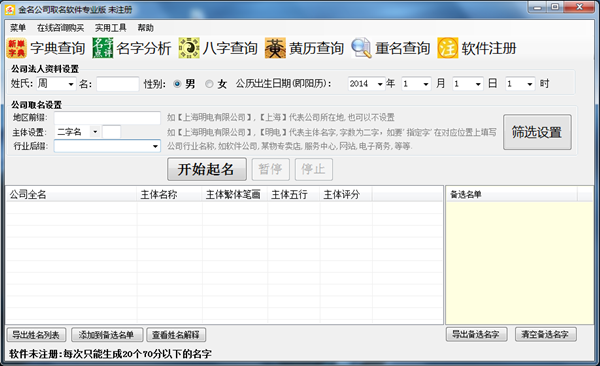The height and width of the screenshot is (366, 600).
Task: Open the 字典查询 dictionary lookup icon
Action: tap(16, 48)
